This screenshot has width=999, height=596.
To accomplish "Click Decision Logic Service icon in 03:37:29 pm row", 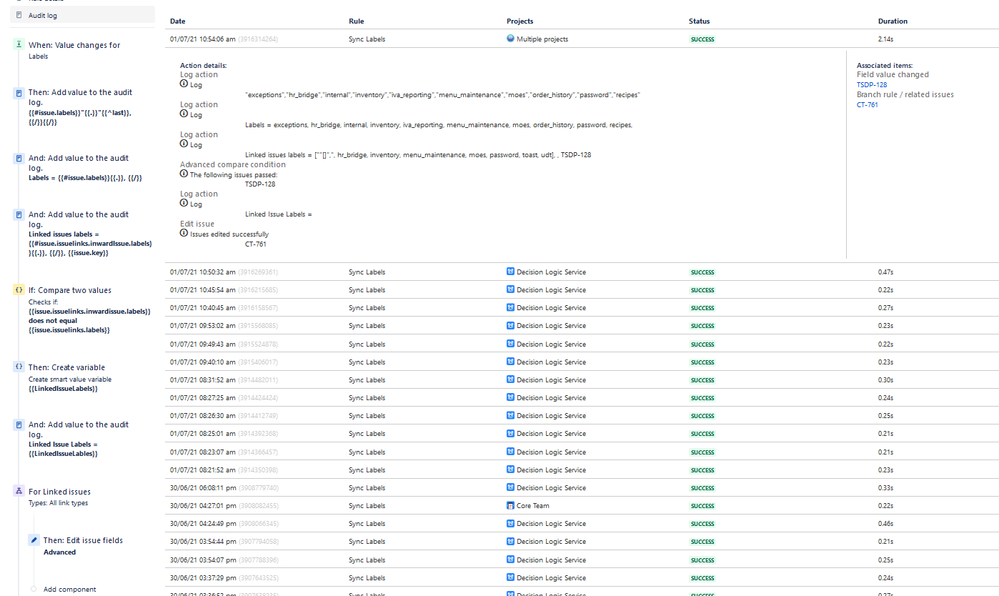I will tap(510, 577).
